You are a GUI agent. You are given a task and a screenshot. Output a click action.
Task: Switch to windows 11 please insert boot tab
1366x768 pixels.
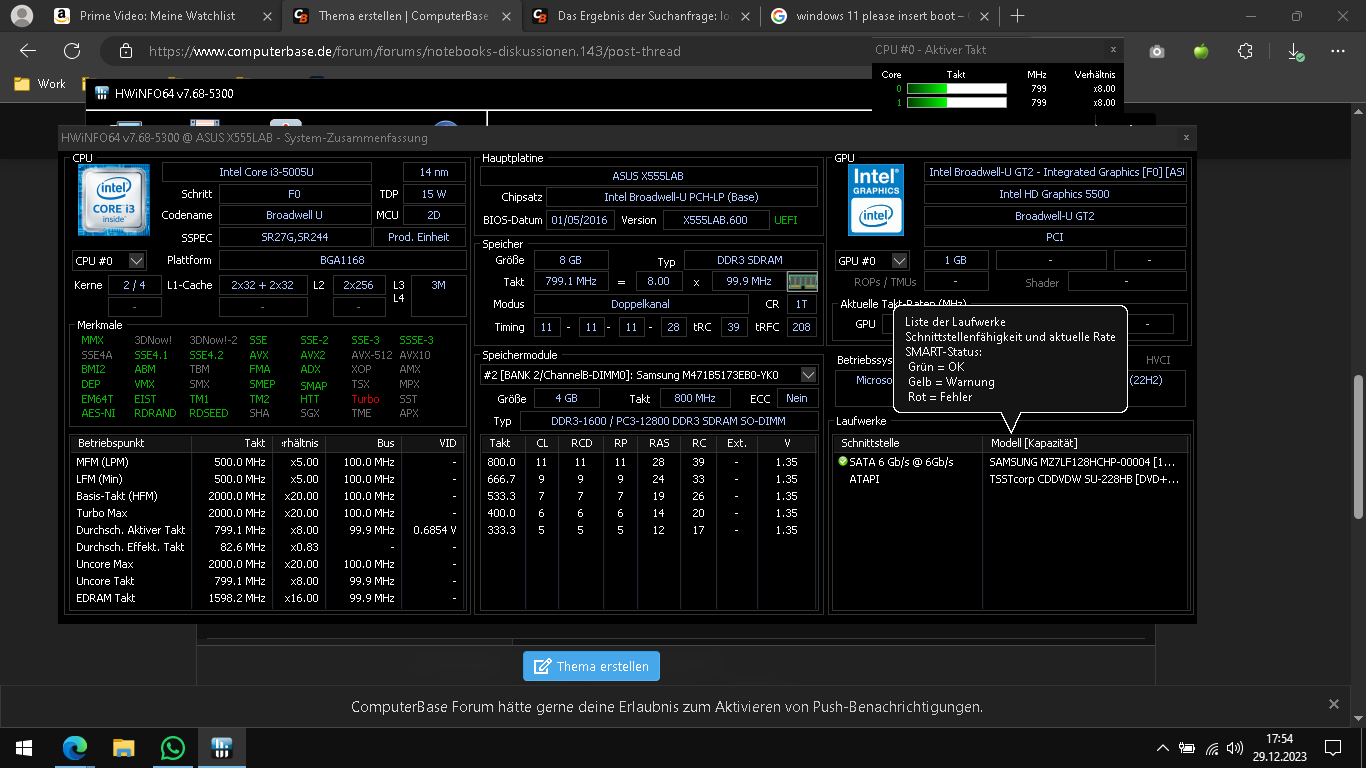pos(880,16)
